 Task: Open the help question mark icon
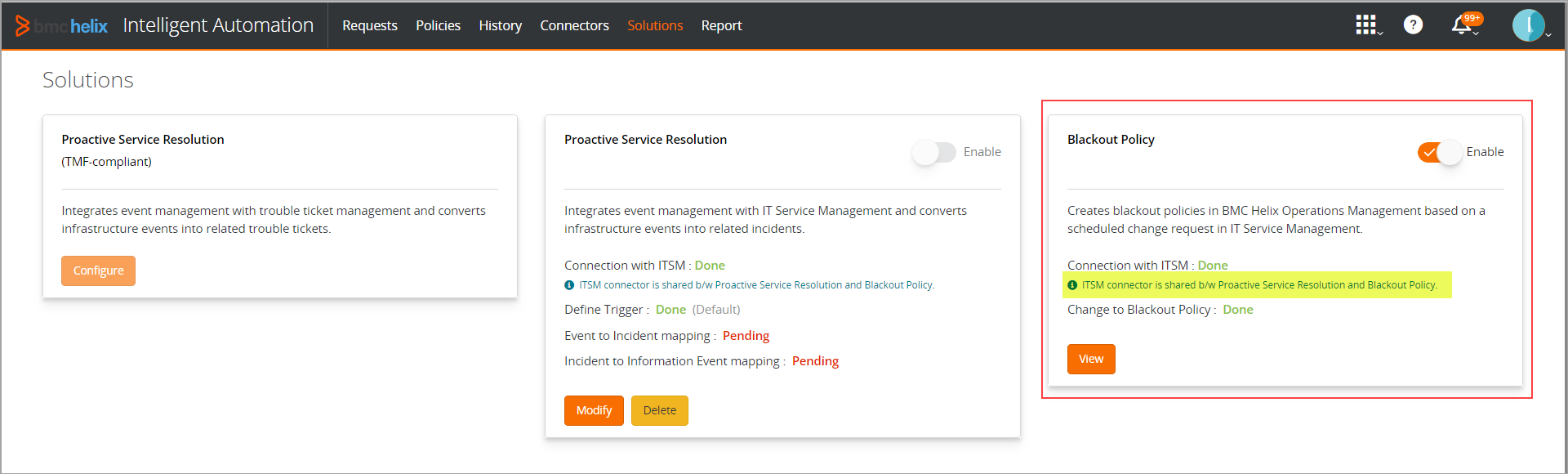1413,25
